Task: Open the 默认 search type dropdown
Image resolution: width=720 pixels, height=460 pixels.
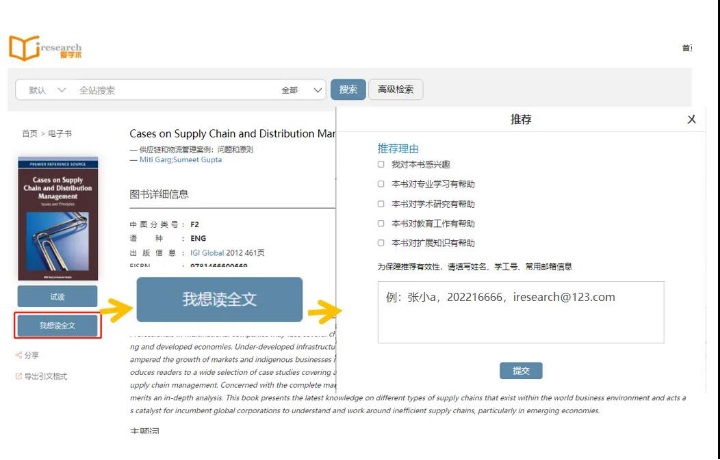Action: (x=48, y=90)
